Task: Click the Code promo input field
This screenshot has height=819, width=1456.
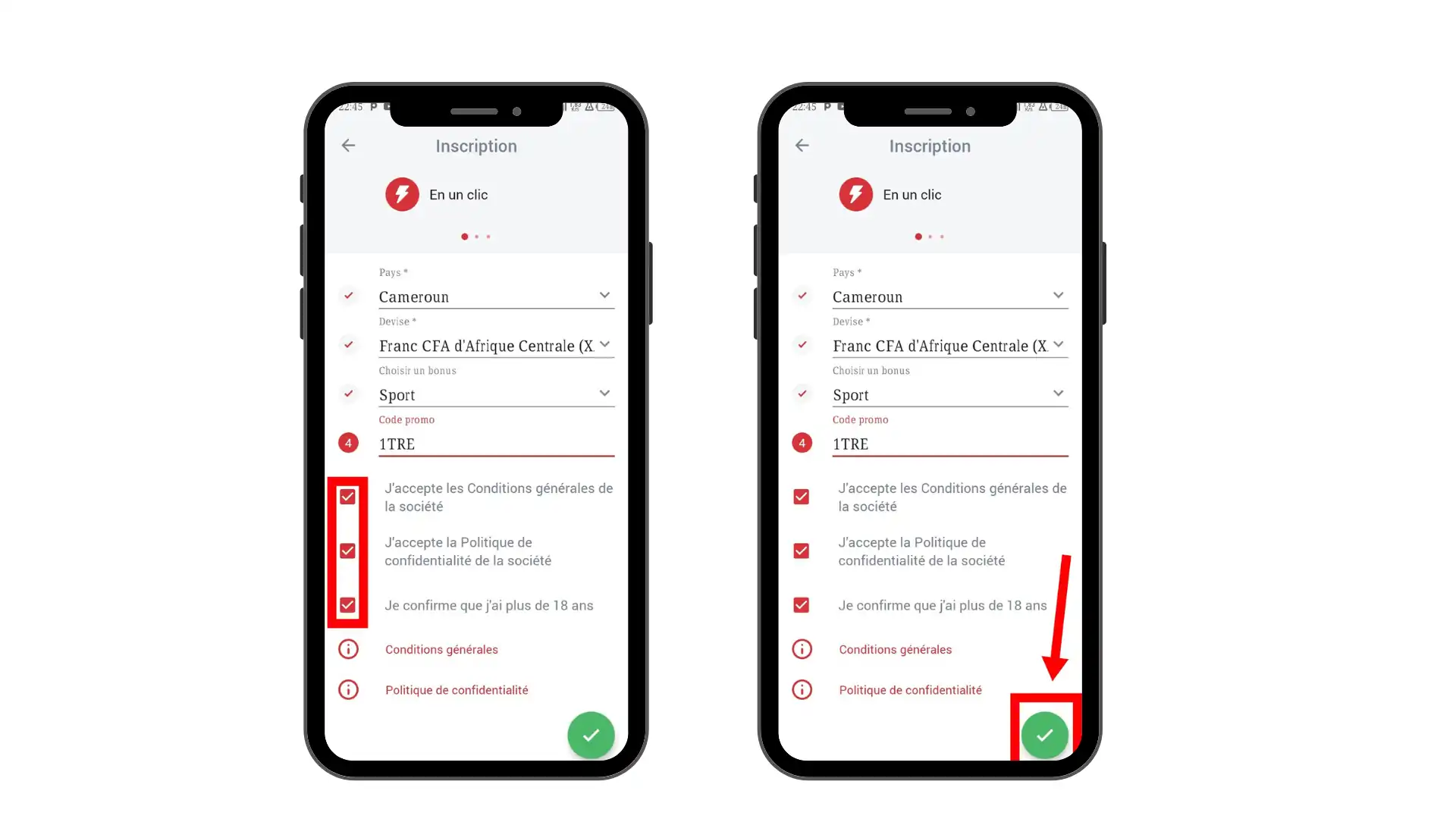Action: tap(496, 443)
